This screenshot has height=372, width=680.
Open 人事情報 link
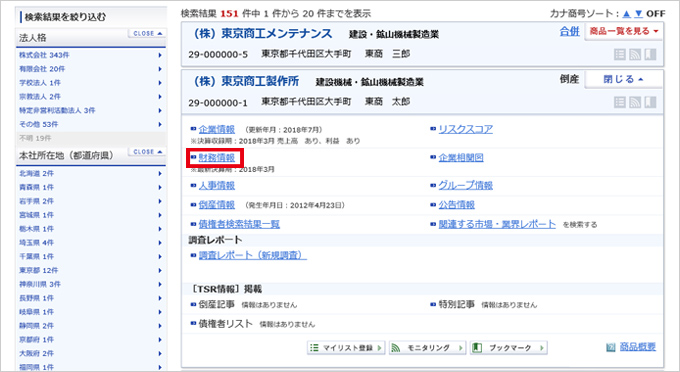tap(216, 186)
